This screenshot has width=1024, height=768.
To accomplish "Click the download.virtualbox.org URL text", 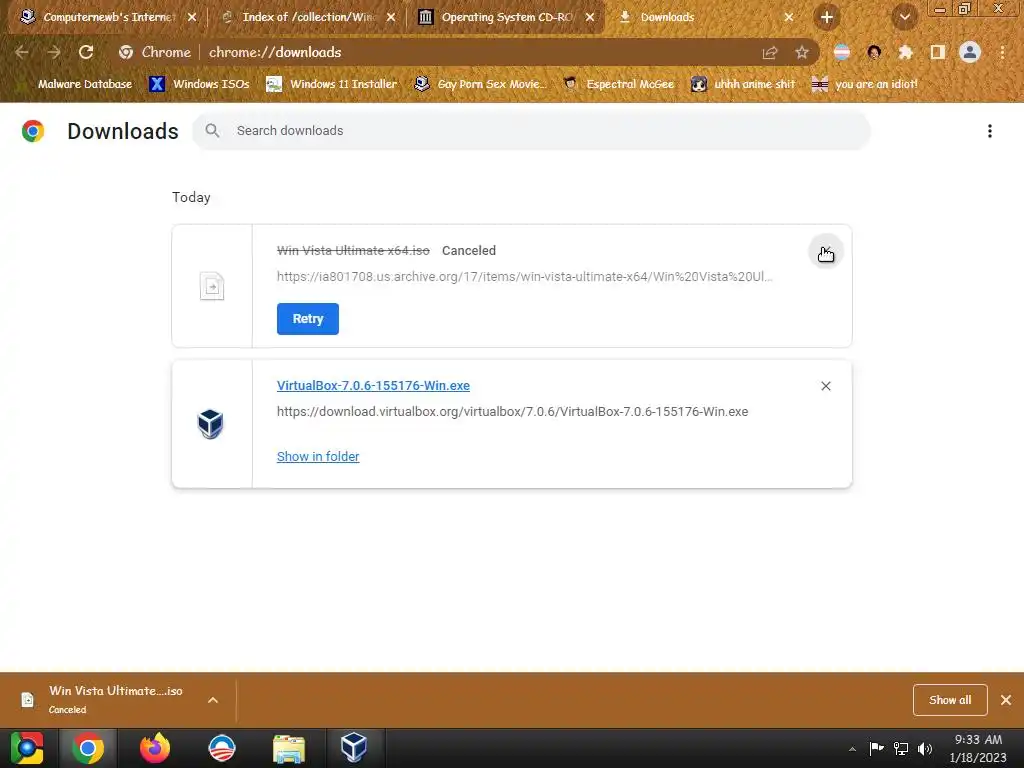I will [x=513, y=411].
